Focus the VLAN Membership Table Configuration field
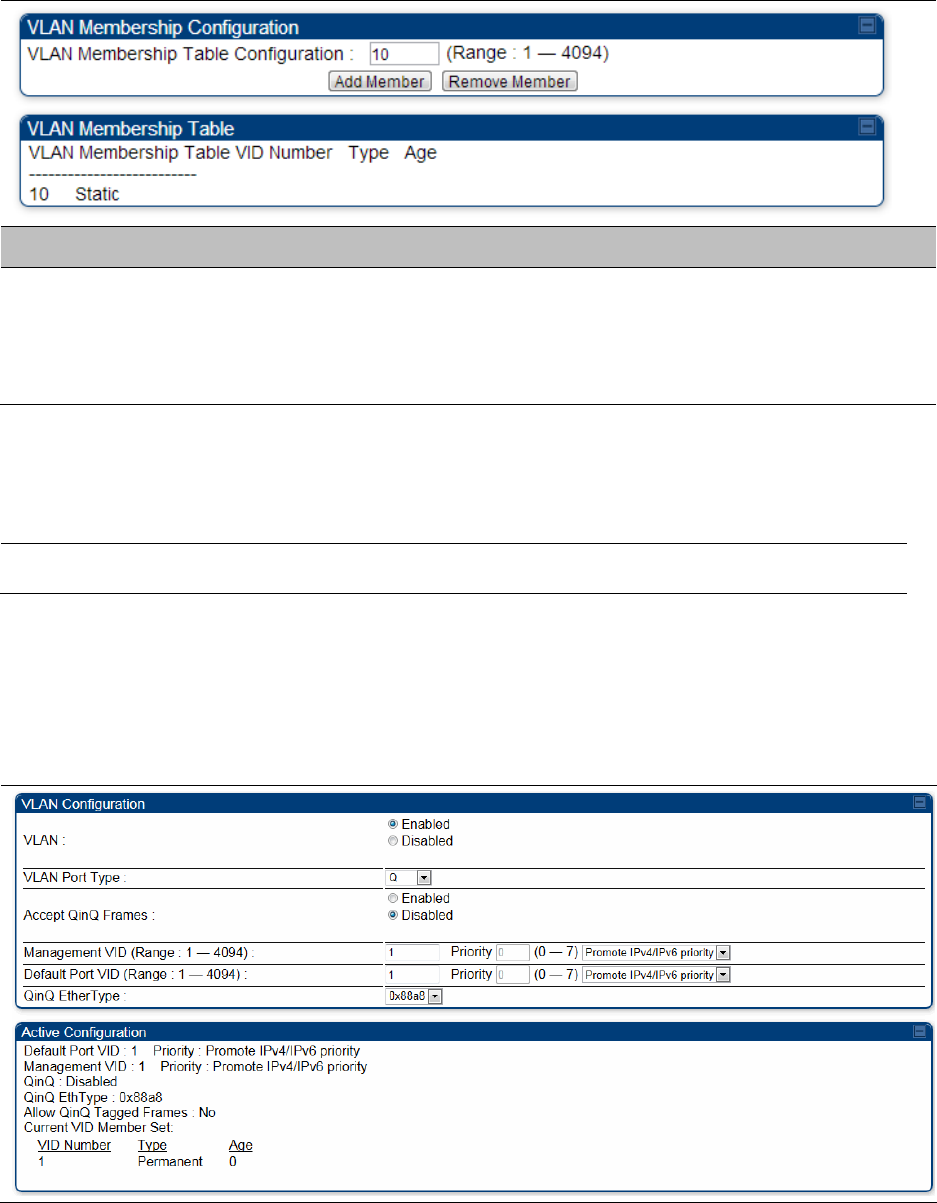 [x=404, y=53]
